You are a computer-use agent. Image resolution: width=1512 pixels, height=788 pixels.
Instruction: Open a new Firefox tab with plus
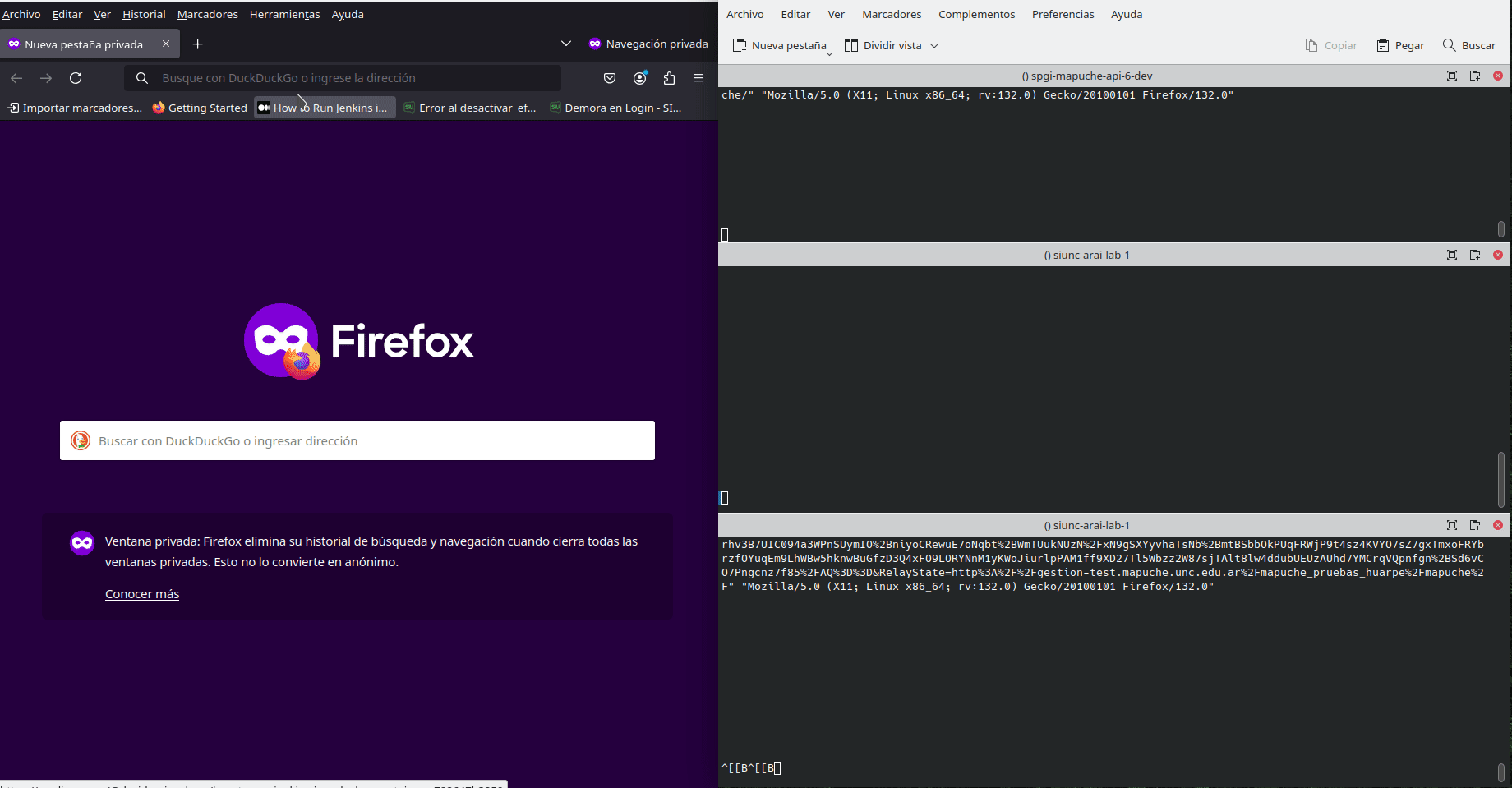[197, 44]
